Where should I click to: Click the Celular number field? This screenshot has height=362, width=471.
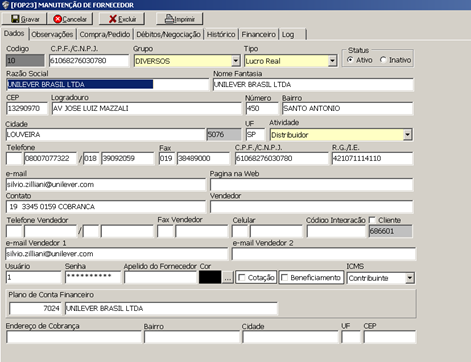(276, 231)
